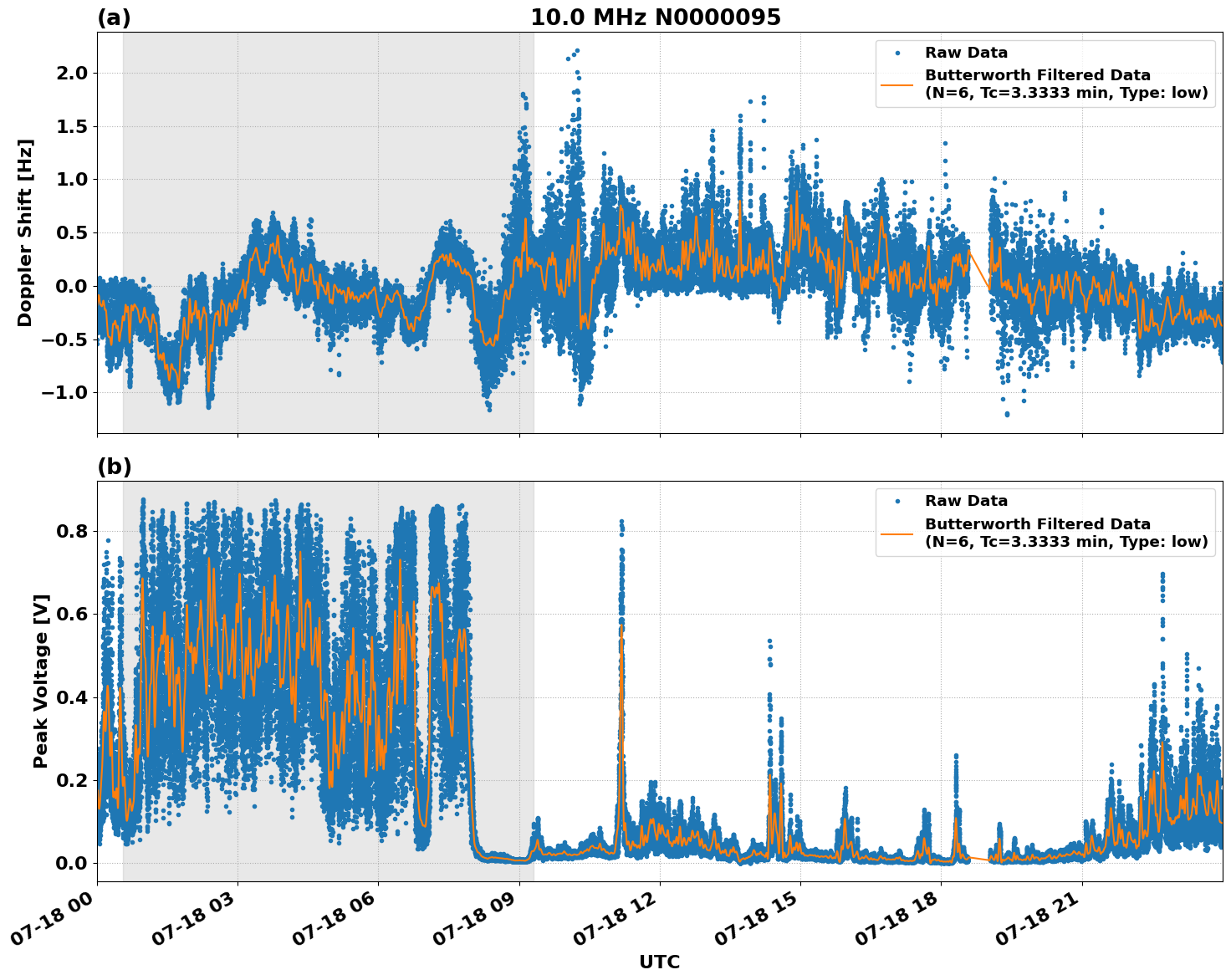Select the title 10.0 MHz N0000095
The width and height of the screenshot is (1231, 980).
pyautogui.click(x=657, y=14)
